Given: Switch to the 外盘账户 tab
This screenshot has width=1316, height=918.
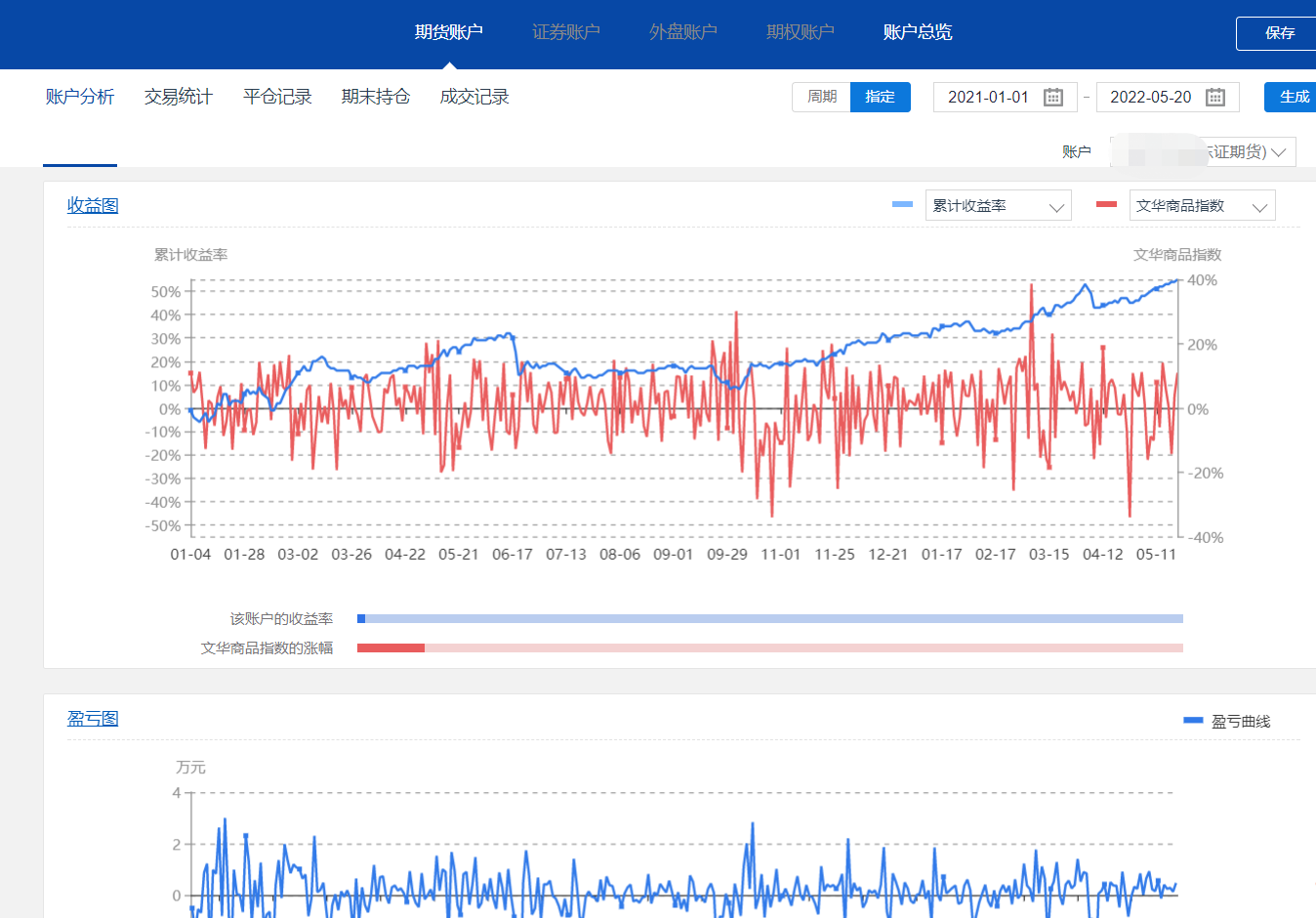Looking at the screenshot, I should [683, 32].
